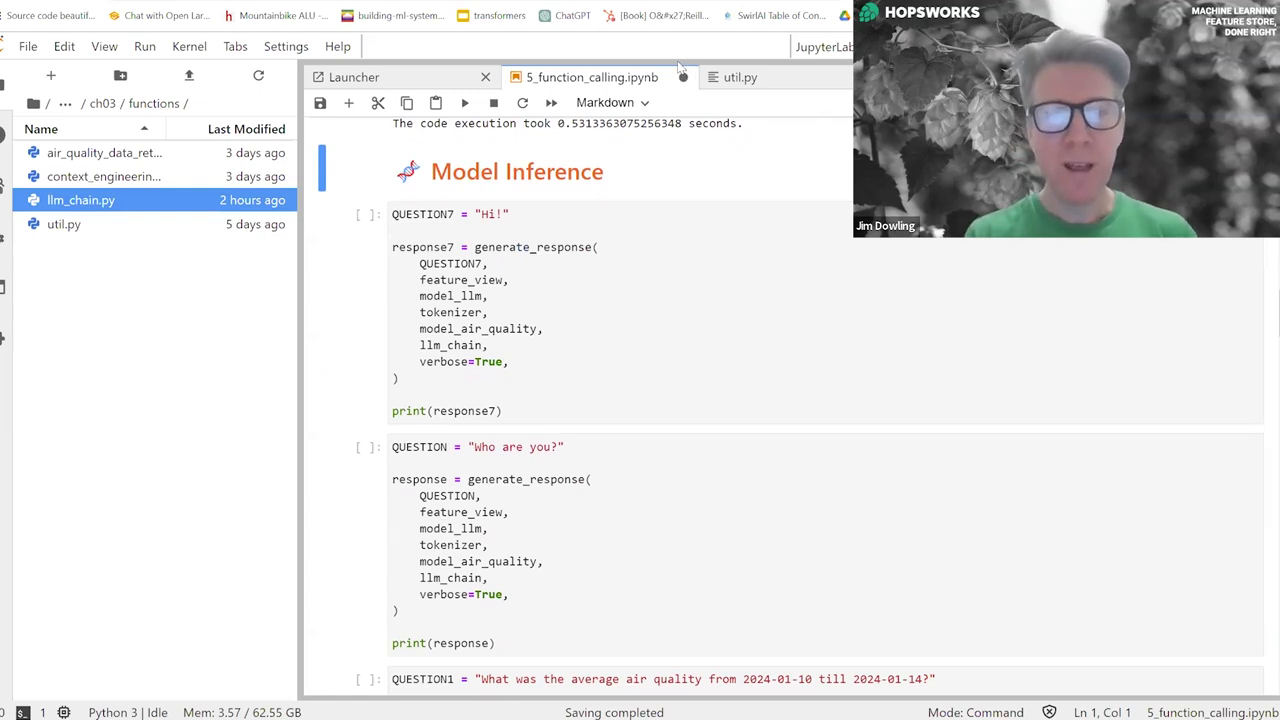1280x720 pixels.
Task: Save the notebook with the save icon
Action: click(x=320, y=103)
